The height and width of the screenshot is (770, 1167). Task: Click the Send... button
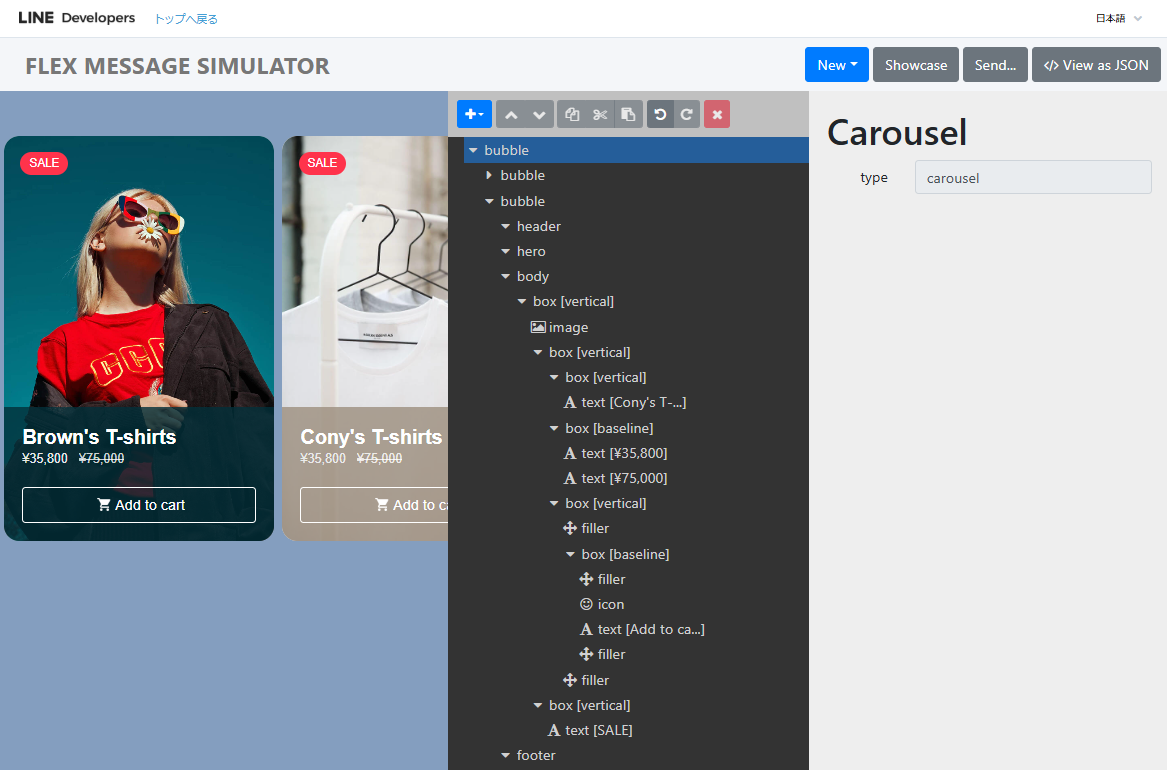pyautogui.click(x=995, y=65)
